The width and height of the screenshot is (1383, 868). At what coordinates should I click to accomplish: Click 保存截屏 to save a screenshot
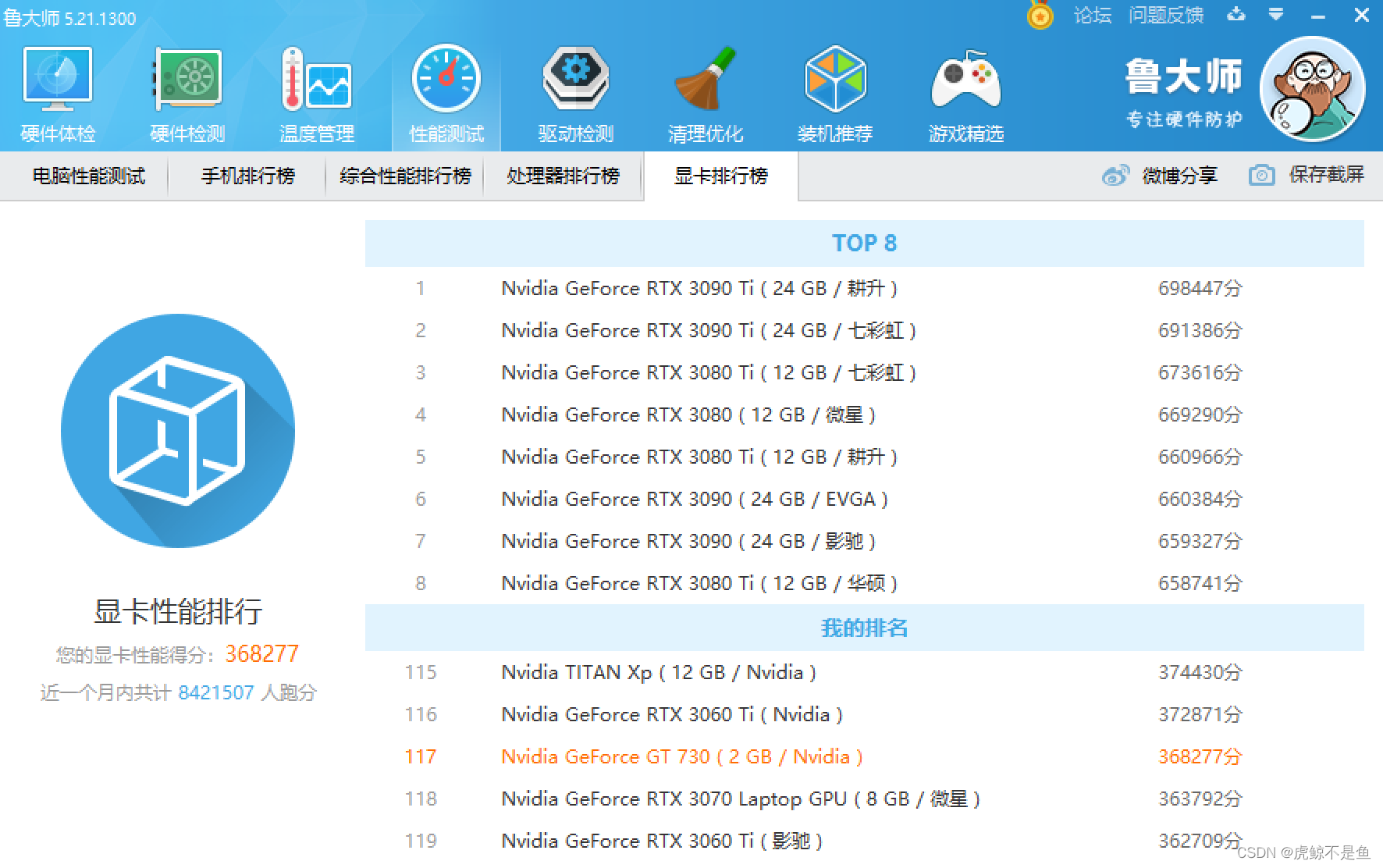tap(1307, 175)
